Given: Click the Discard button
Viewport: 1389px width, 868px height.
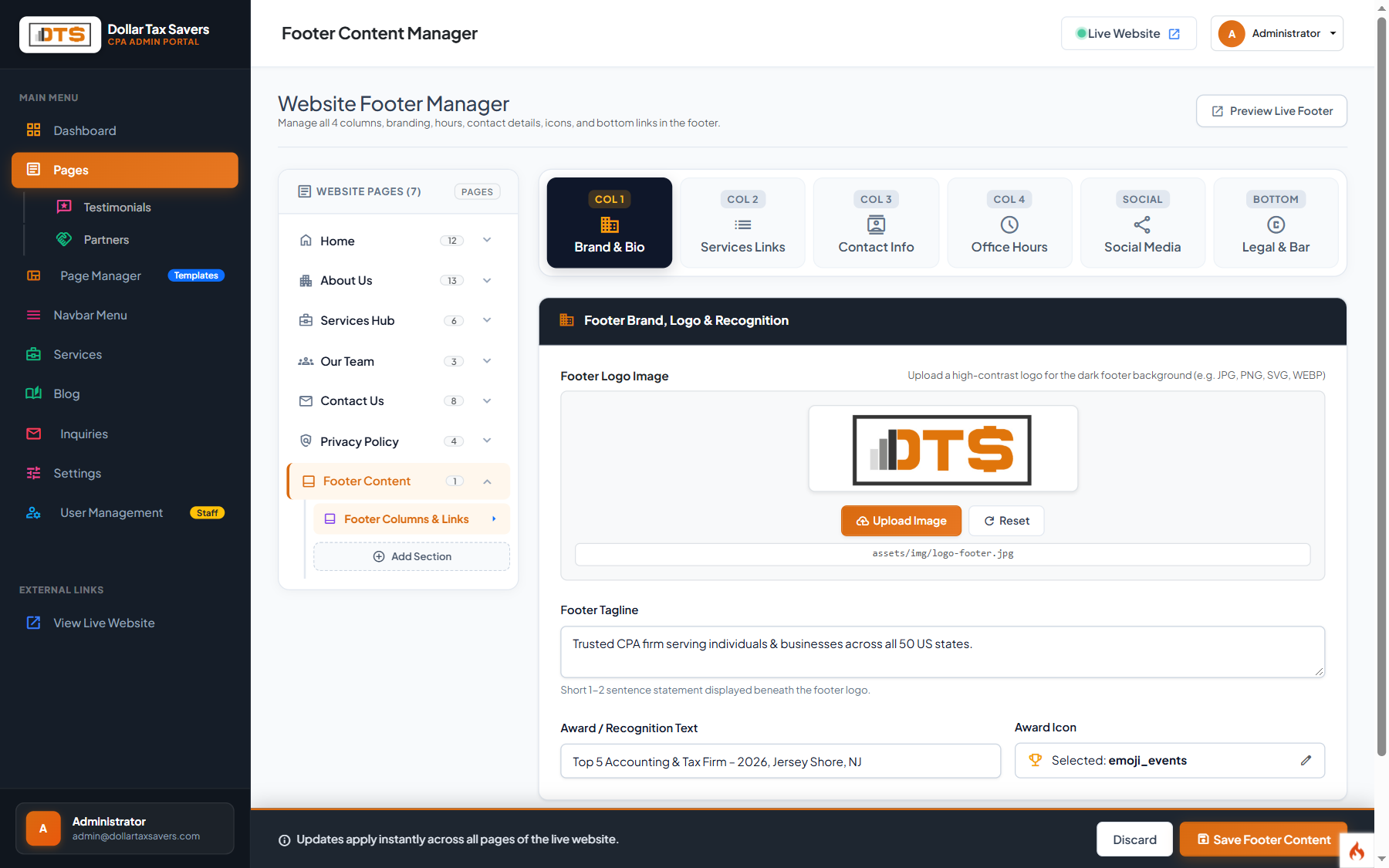Looking at the screenshot, I should 1134,839.
